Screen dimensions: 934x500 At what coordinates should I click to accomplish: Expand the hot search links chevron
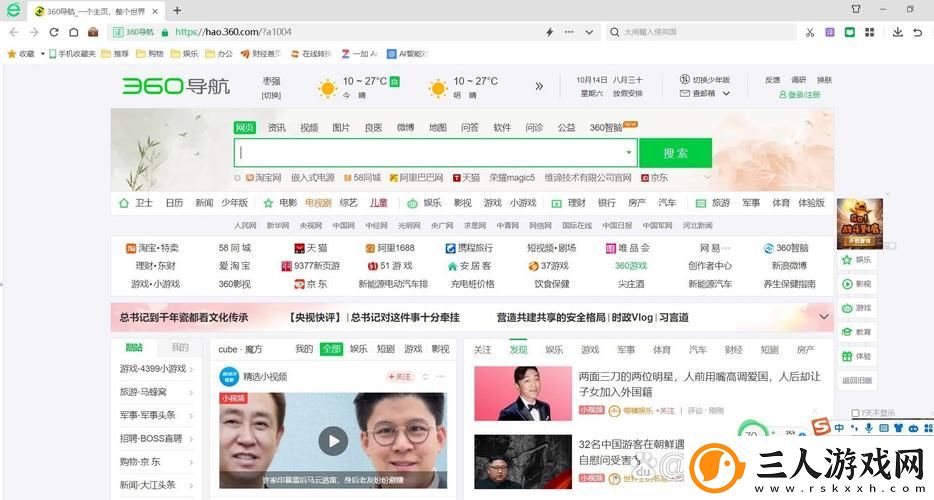tap(707, 178)
